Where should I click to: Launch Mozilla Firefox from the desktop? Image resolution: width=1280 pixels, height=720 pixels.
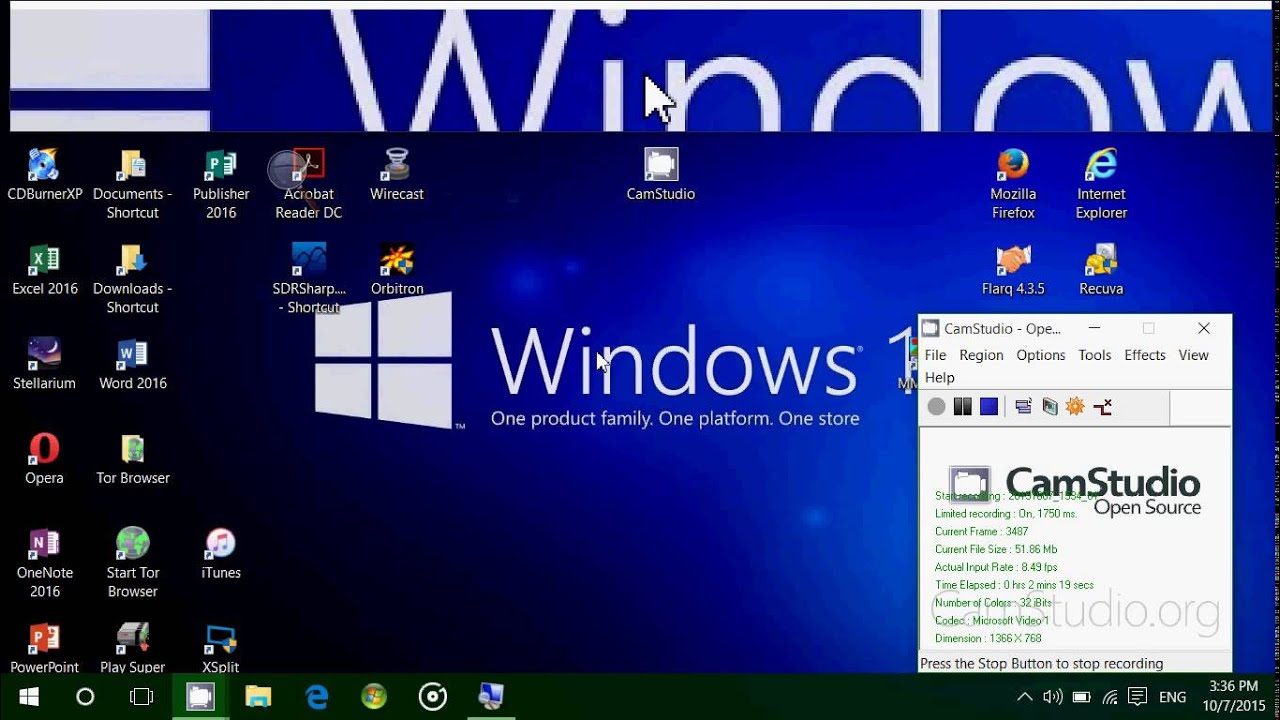tap(1013, 165)
